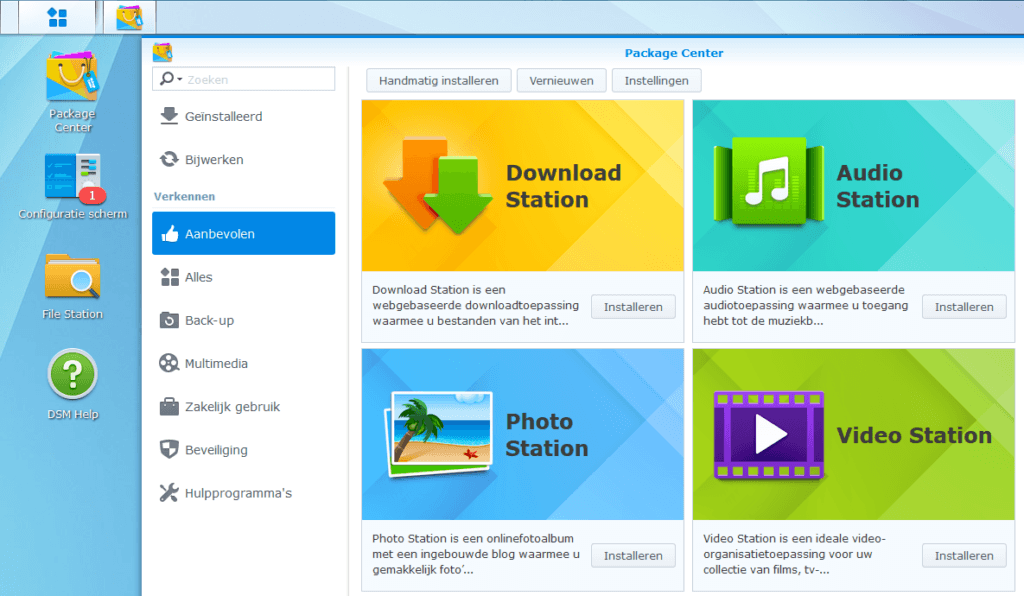The width and height of the screenshot is (1024, 596).
Task: Open the Photo Station banner title
Action: [x=547, y=435]
